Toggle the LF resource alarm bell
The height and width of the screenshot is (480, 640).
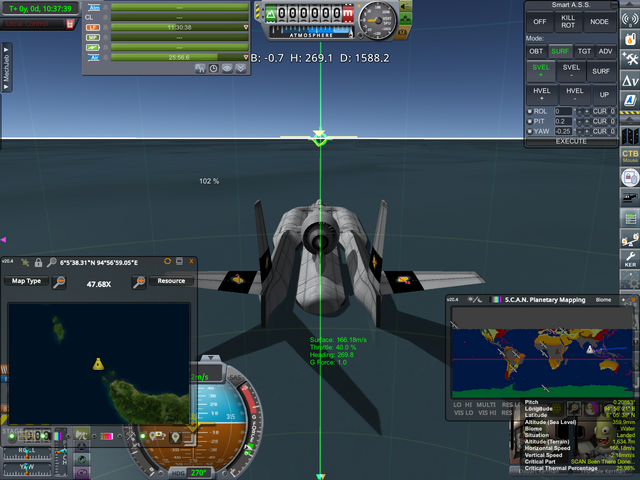pos(105,27)
